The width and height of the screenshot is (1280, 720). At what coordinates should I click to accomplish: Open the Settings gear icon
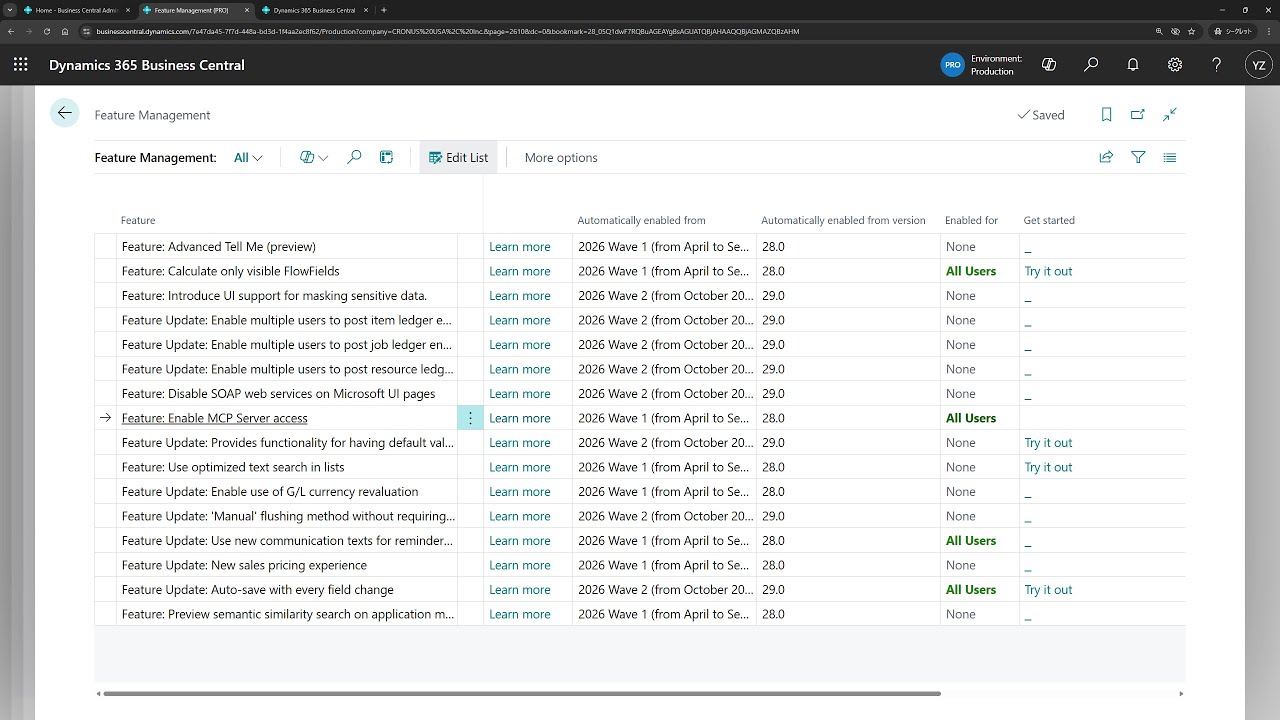point(1174,64)
